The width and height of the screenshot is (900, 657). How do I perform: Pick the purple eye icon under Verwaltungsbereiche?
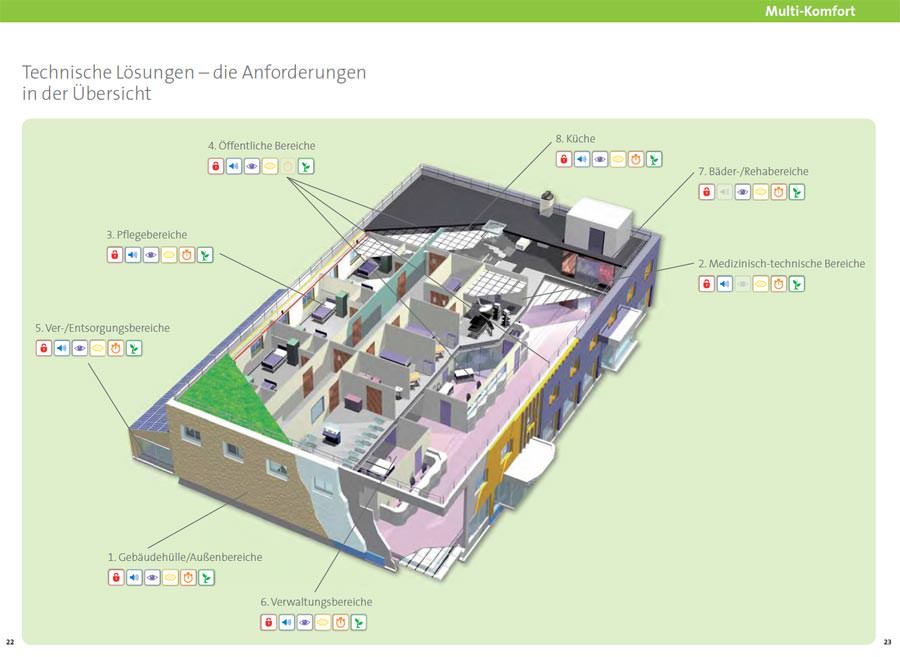(305, 622)
